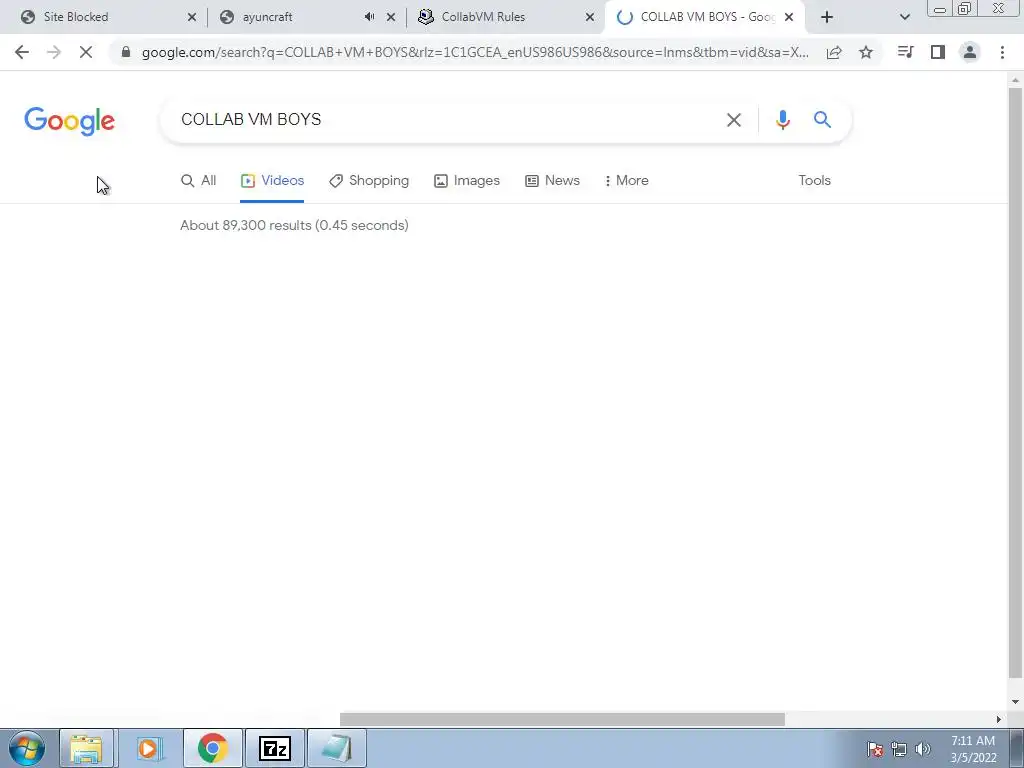Open the Windows Start menu
The width and height of the screenshot is (1024, 768).
coord(27,748)
